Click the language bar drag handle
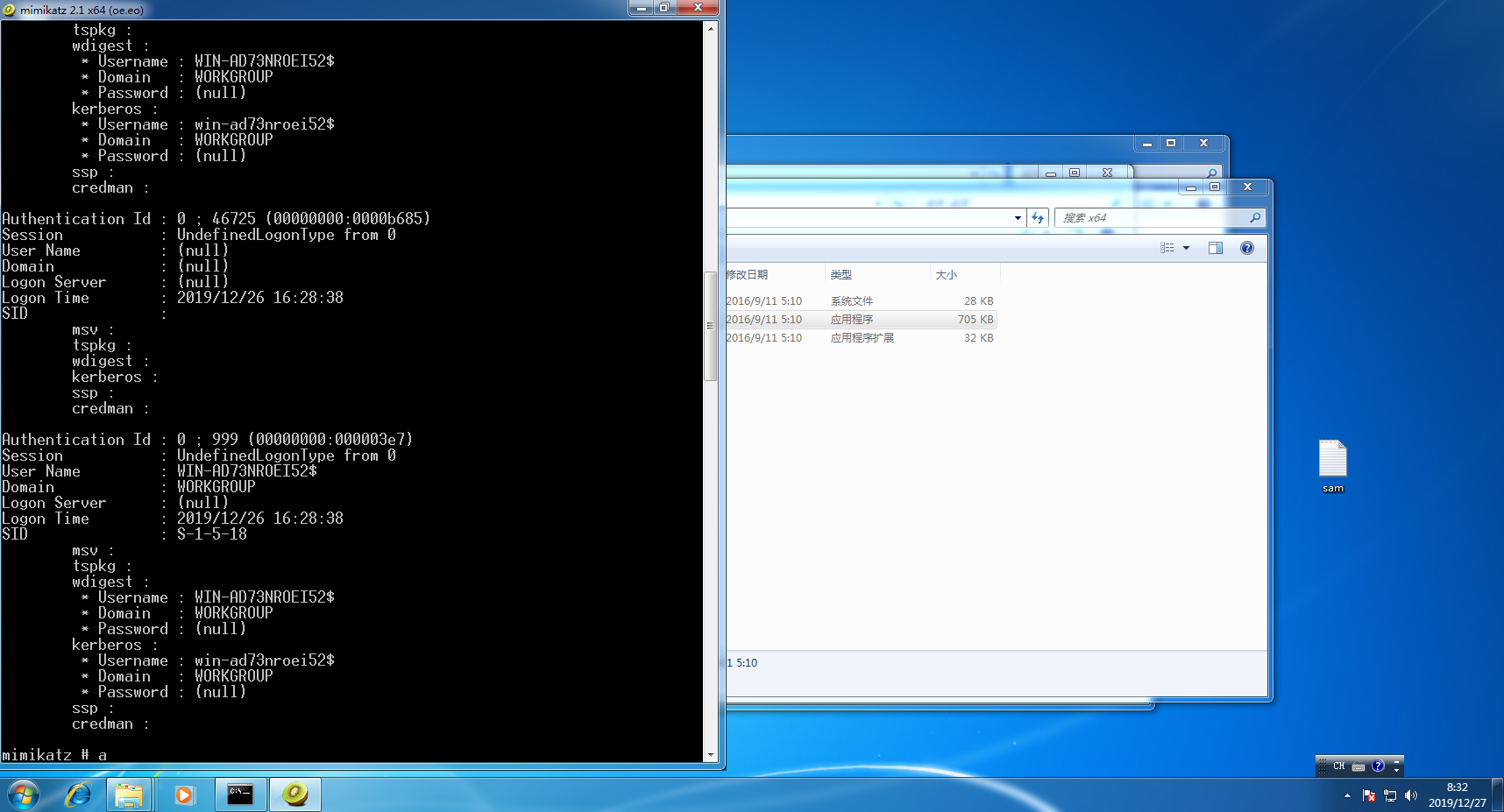Screen dimensions: 1504x812 tap(1322, 766)
